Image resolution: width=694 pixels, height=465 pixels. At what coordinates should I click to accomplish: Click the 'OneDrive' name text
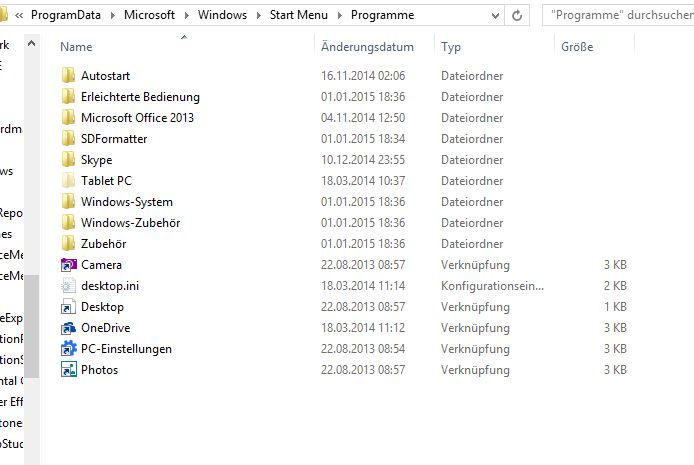coord(105,328)
